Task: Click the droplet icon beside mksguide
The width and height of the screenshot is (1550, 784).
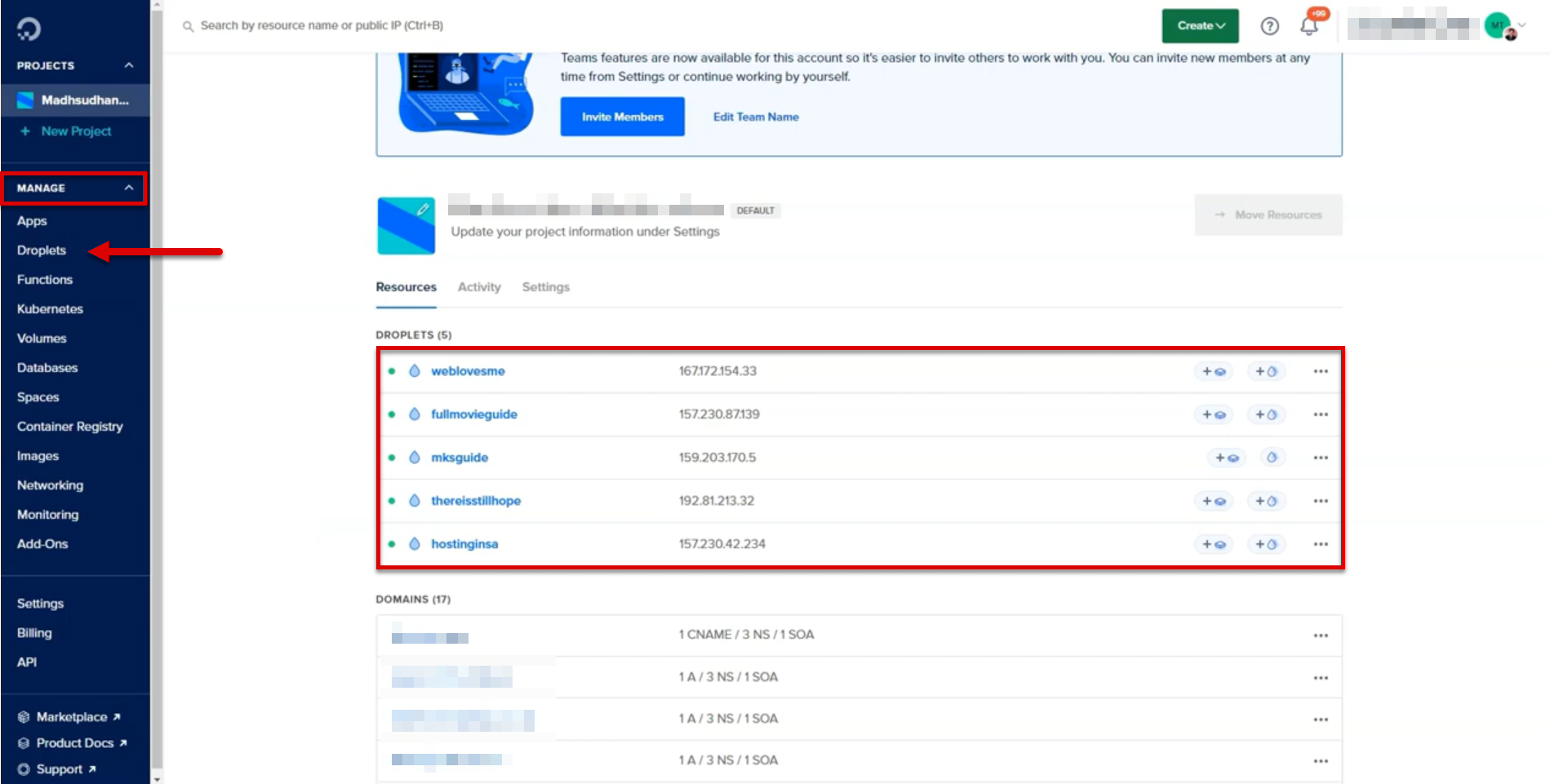Action: (x=415, y=458)
